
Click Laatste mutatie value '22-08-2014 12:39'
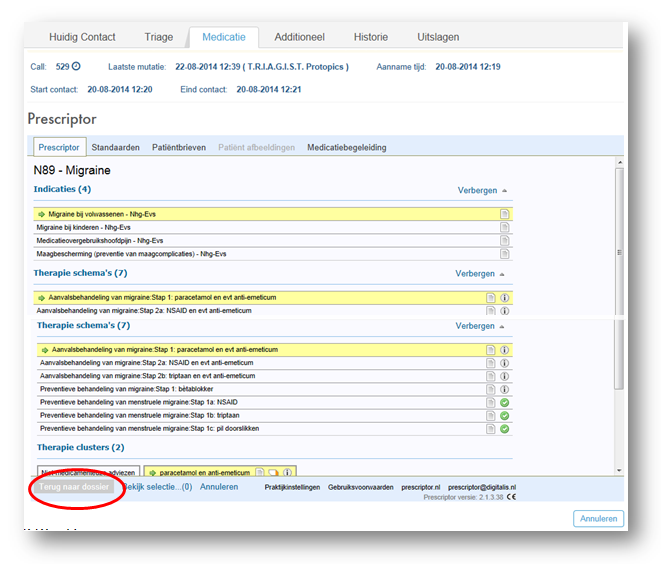tap(208, 67)
